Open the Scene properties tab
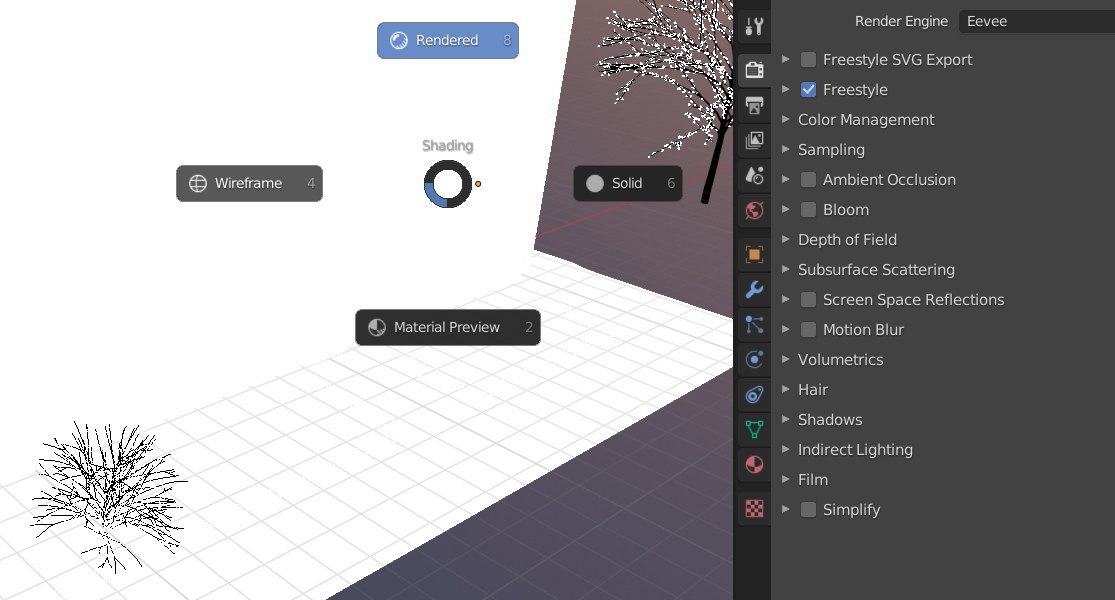Screen dimensions: 1115x600 coord(754,175)
